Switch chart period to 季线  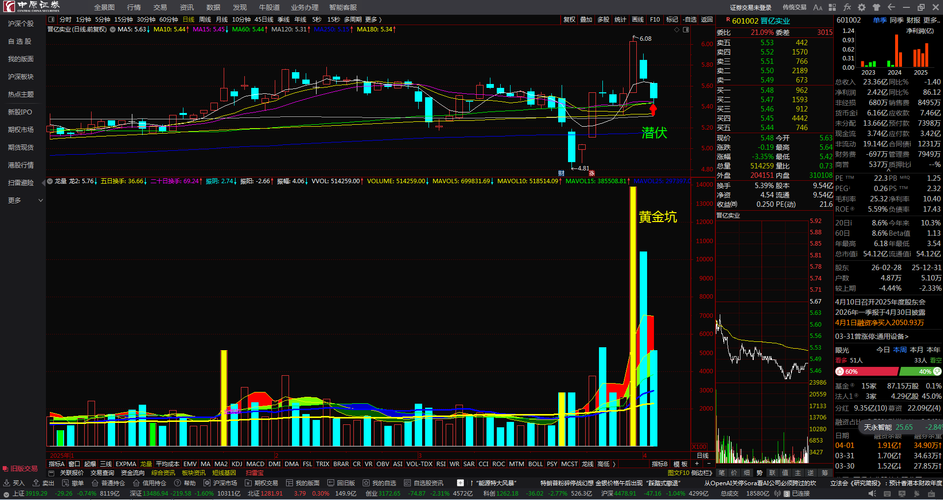click(x=283, y=19)
